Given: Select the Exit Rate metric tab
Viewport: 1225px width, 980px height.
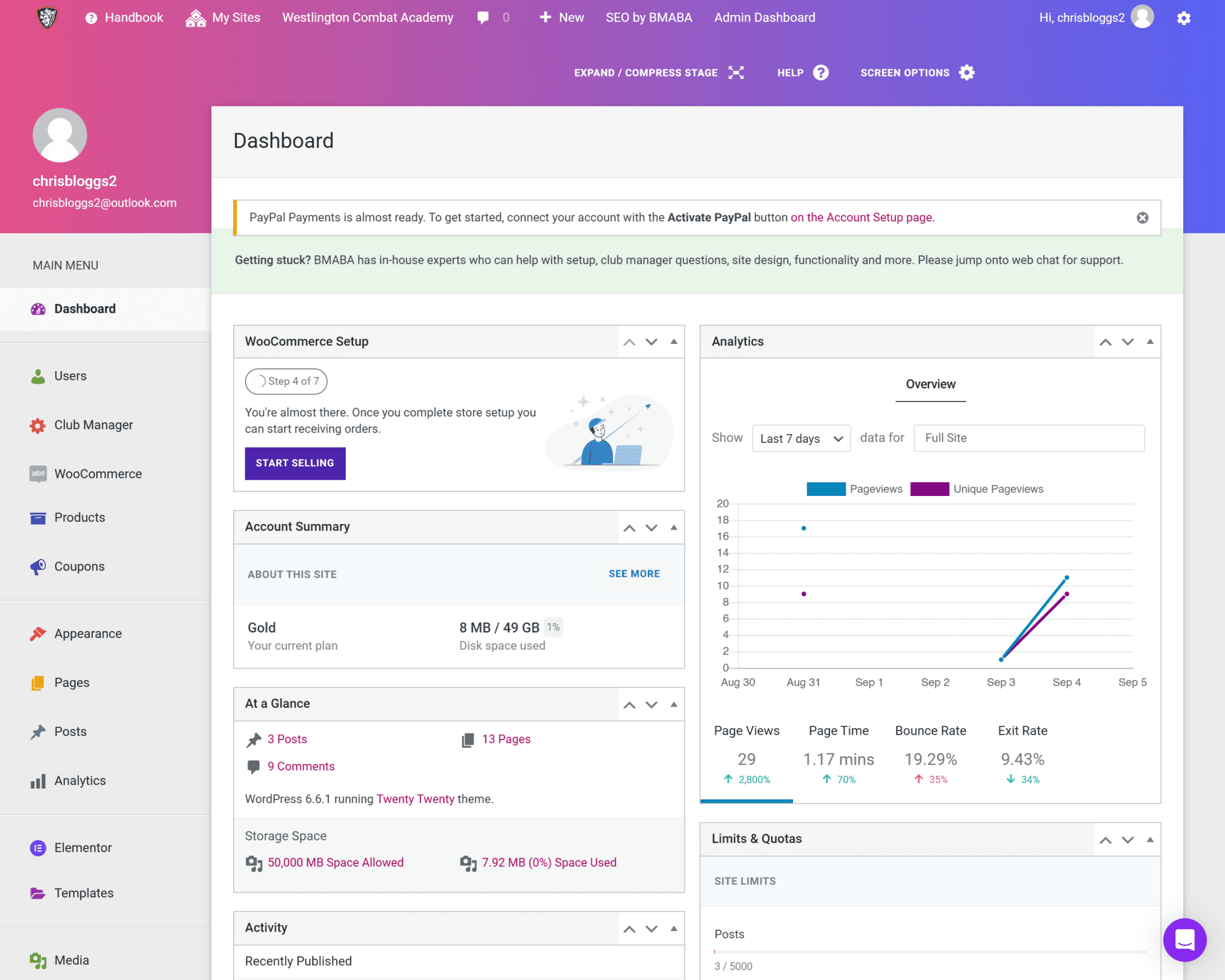Looking at the screenshot, I should tap(1022, 755).
